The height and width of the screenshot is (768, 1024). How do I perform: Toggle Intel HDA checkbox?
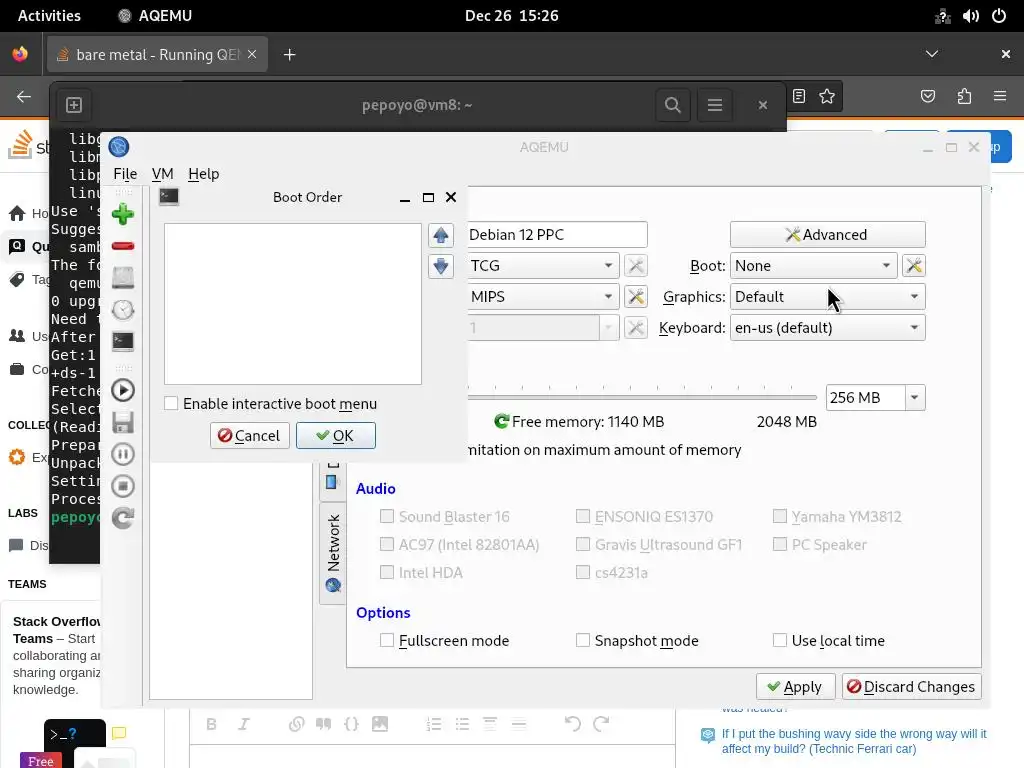point(387,573)
